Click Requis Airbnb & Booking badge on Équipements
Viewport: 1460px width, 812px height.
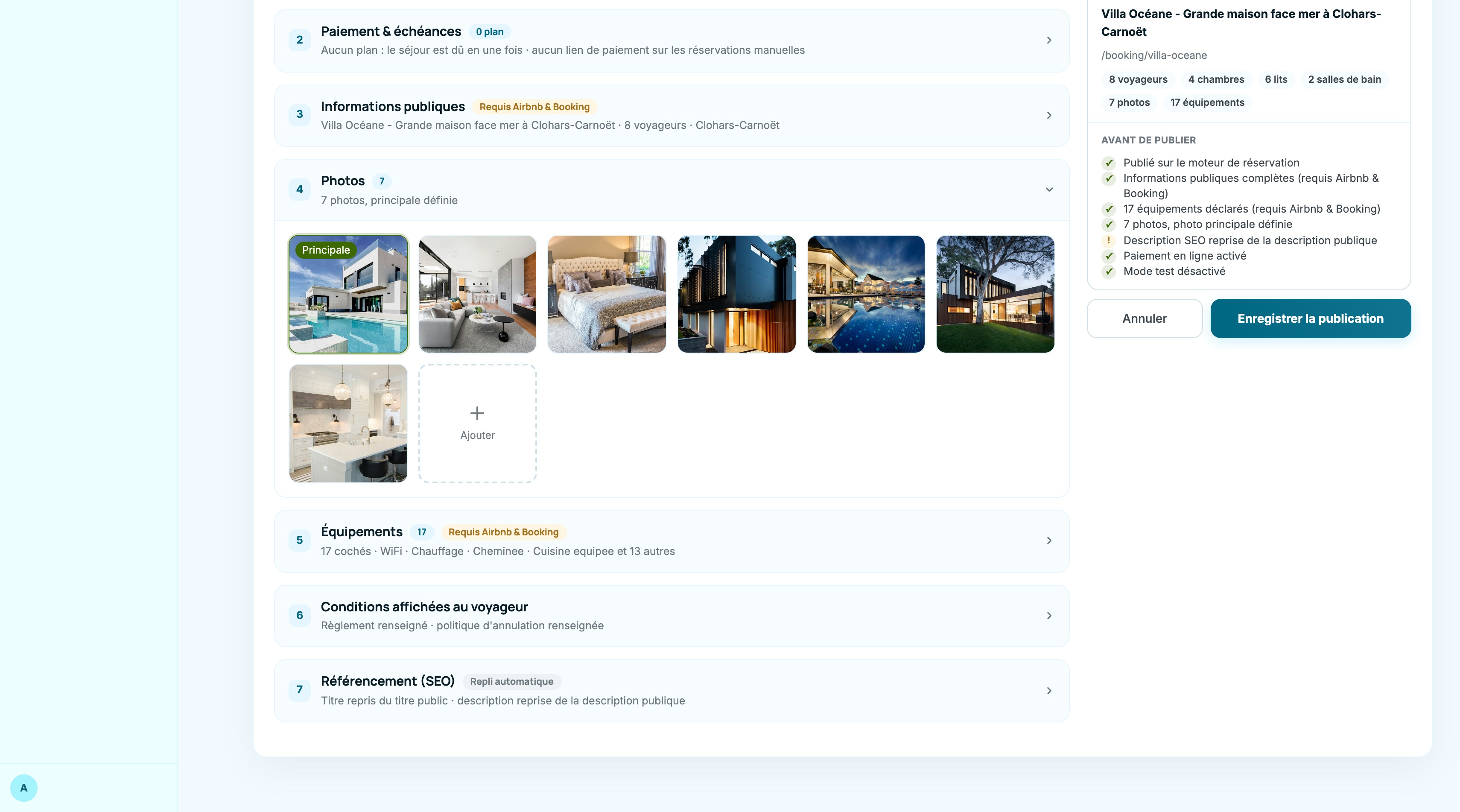point(503,532)
